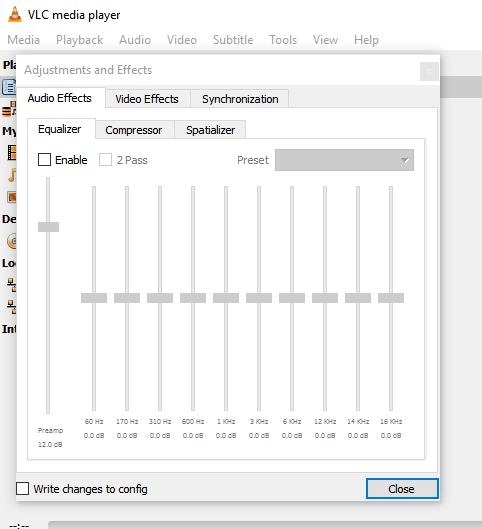Click the My Pictures icon in sidebar
This screenshot has width=482, height=529.
[x=12, y=197]
